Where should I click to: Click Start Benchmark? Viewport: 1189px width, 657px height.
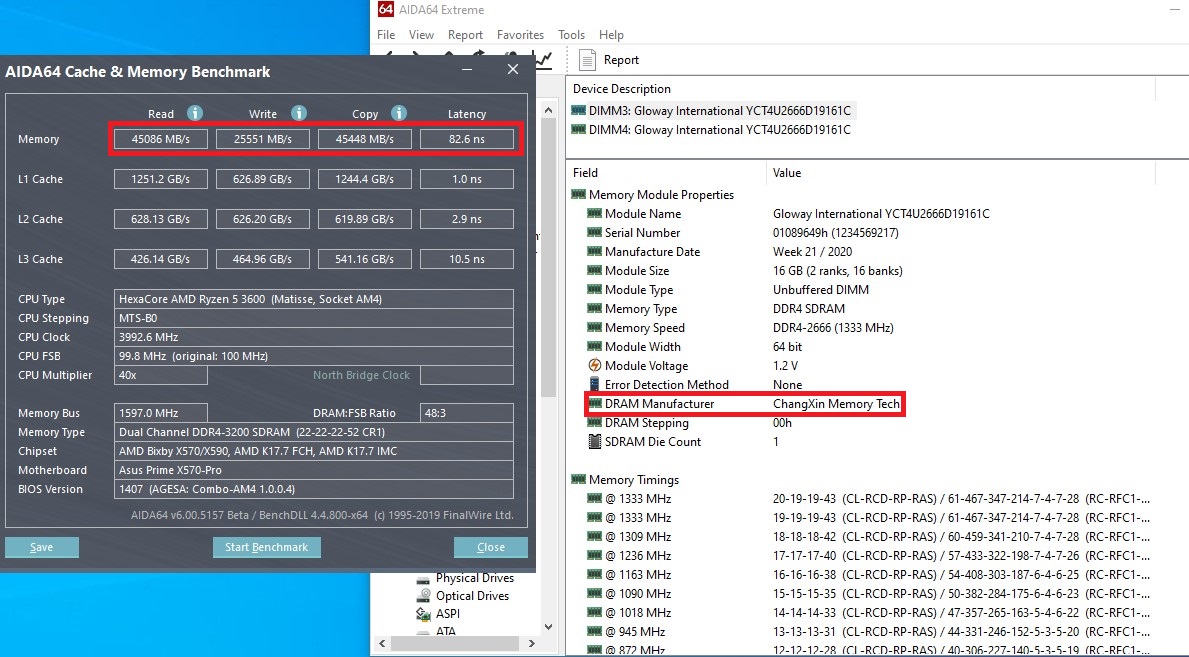click(x=266, y=547)
